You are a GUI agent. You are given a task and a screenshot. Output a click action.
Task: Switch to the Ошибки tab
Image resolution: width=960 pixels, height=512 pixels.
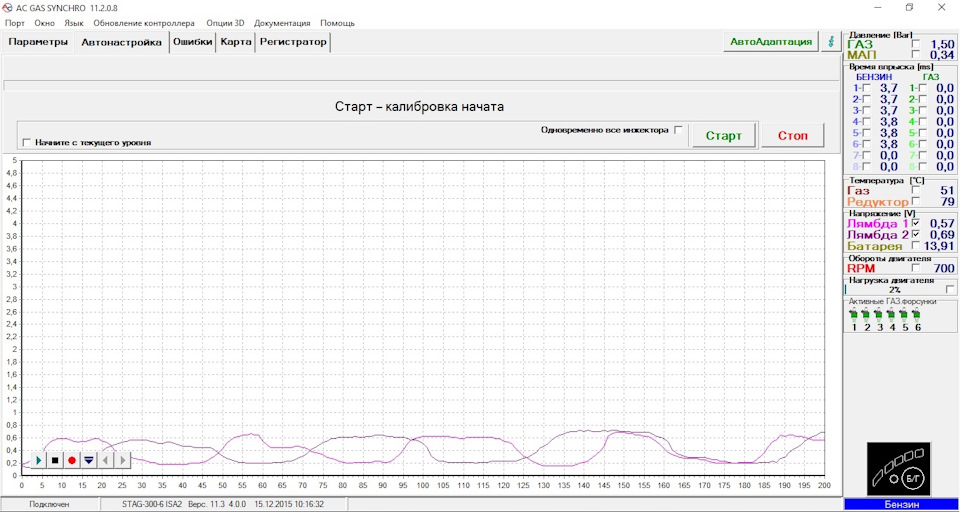point(192,42)
